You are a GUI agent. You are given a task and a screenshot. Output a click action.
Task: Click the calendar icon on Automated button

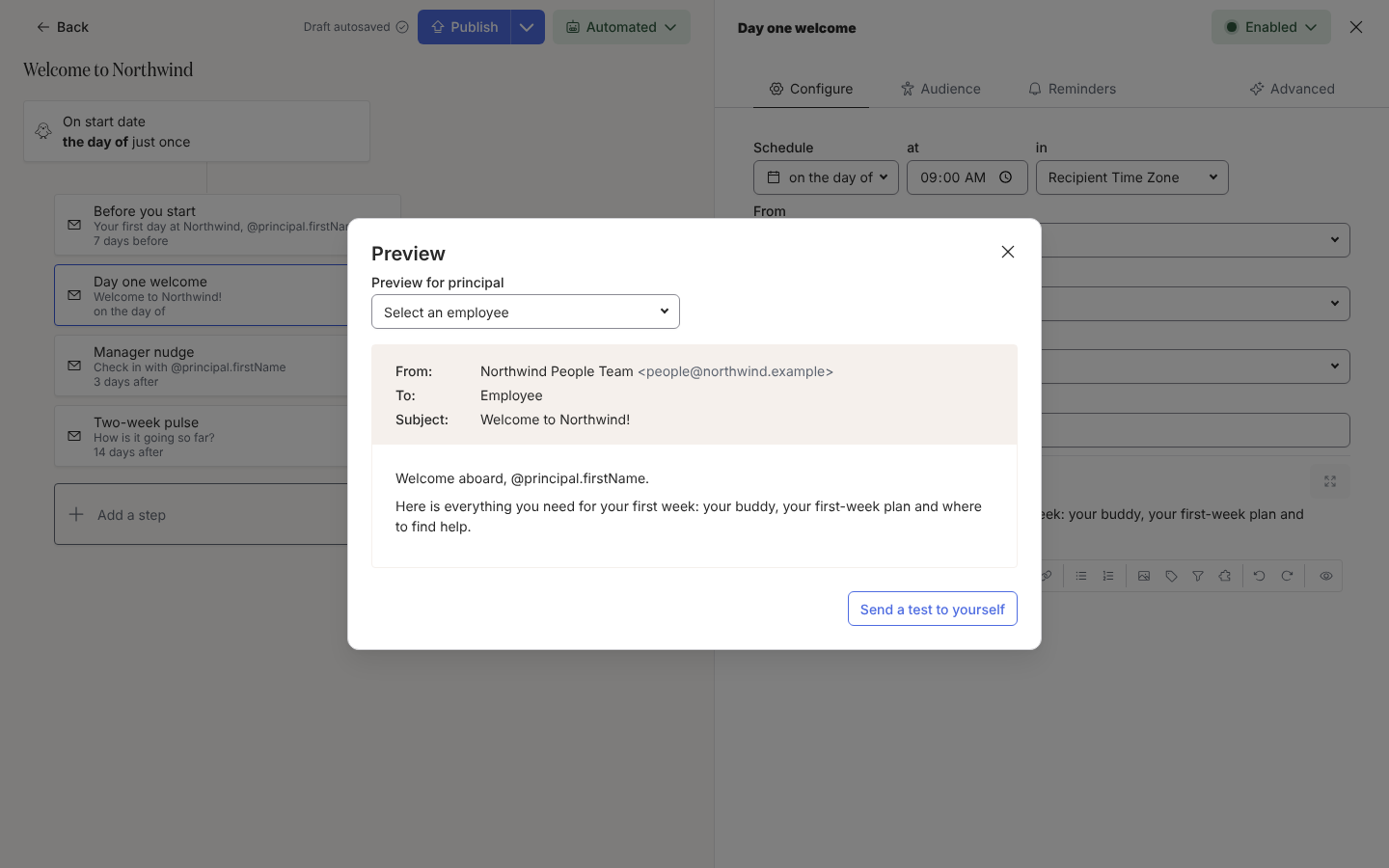[x=573, y=27]
